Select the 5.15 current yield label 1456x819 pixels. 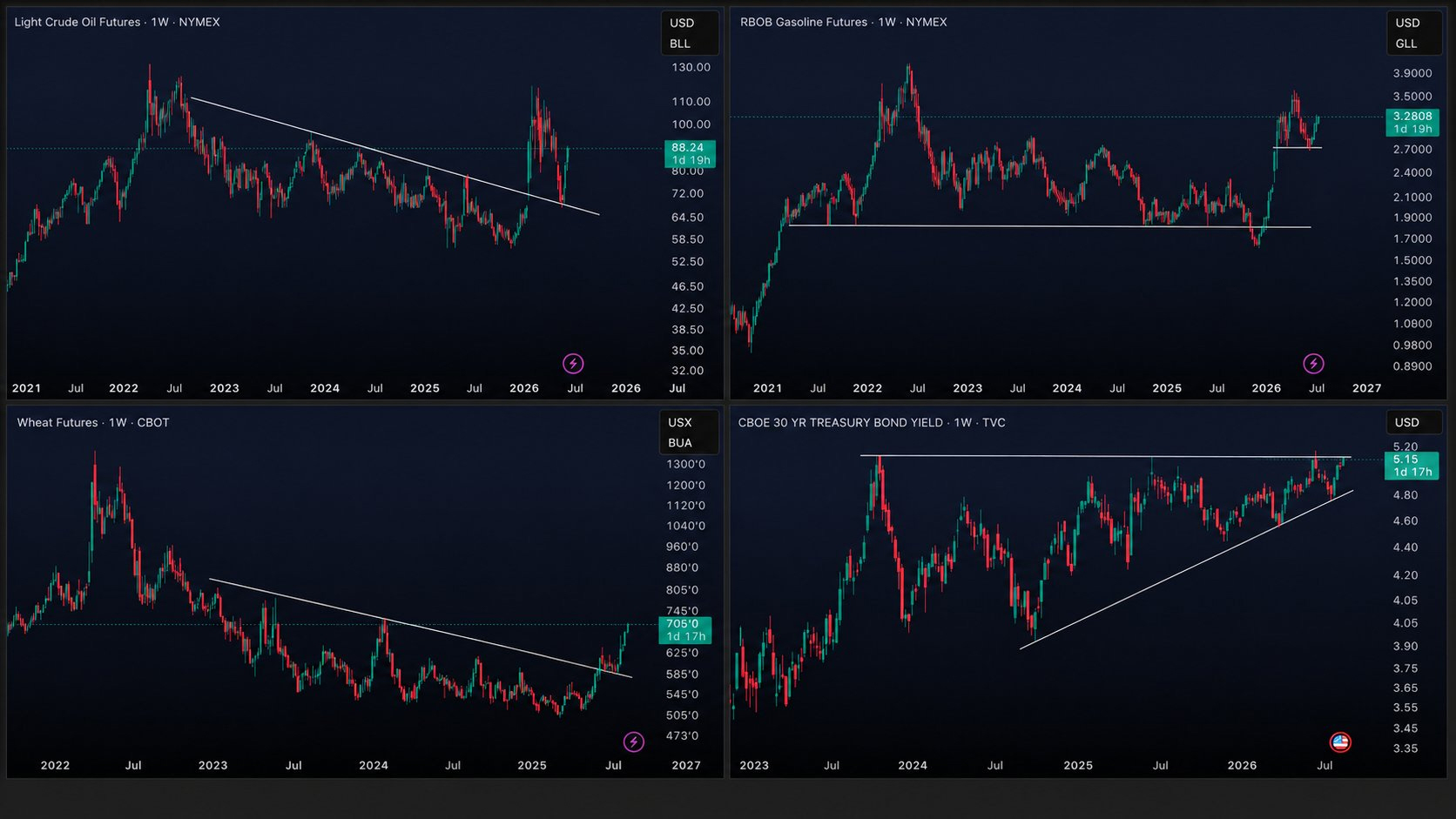(x=1412, y=466)
